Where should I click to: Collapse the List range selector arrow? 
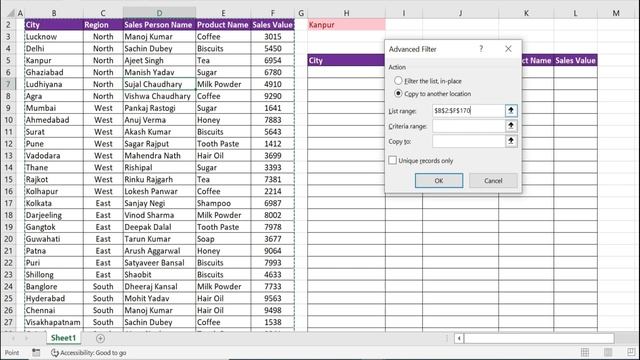tap(511, 111)
